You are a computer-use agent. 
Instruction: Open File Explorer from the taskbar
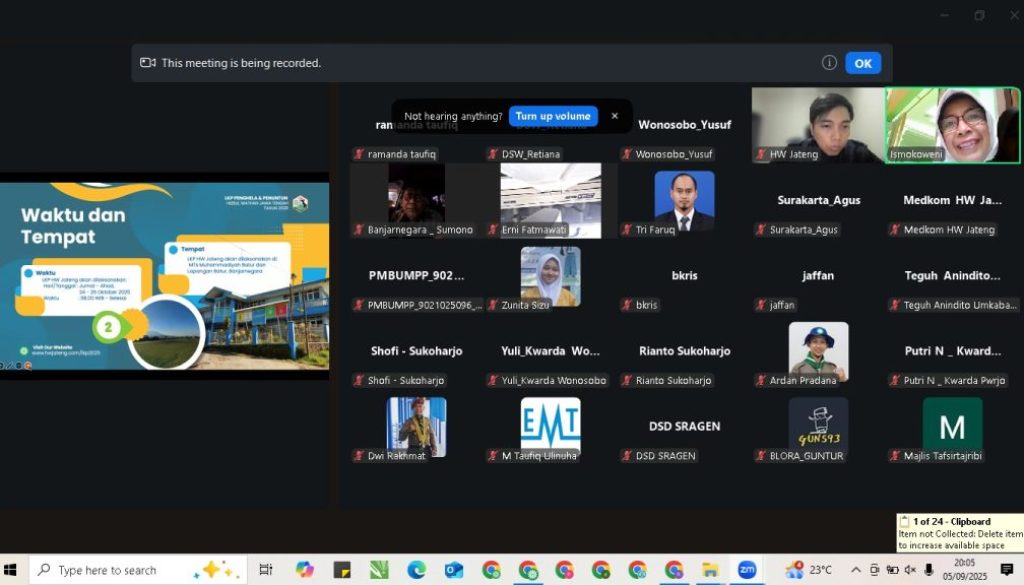[710, 570]
